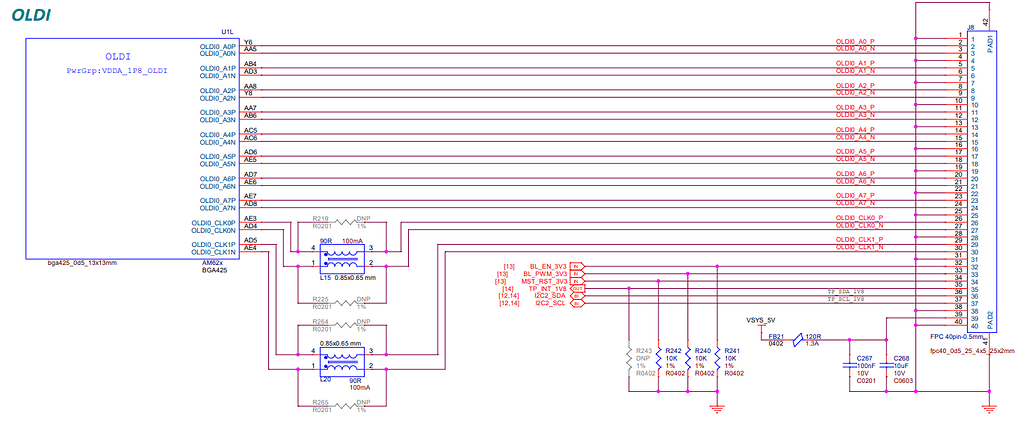Click the C268 10uF capacitor symbol
The height and width of the screenshot is (433, 1035).
tap(885, 364)
